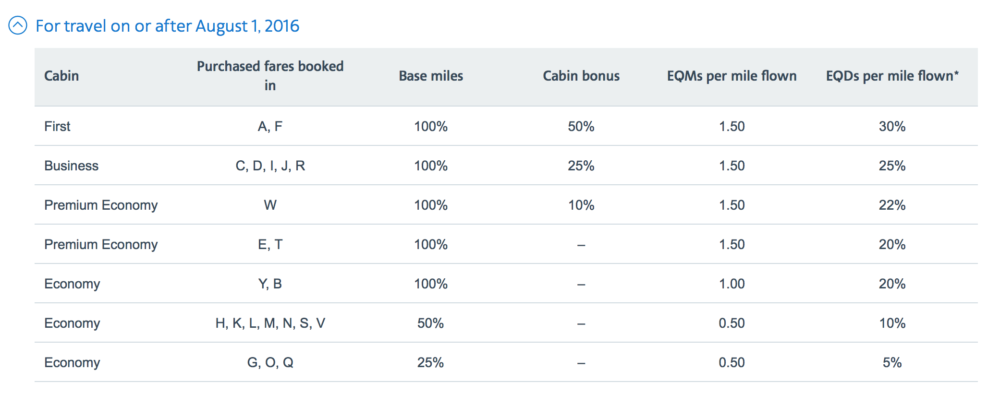
Task: Select the 'W' fare class cell
Action: (x=270, y=205)
